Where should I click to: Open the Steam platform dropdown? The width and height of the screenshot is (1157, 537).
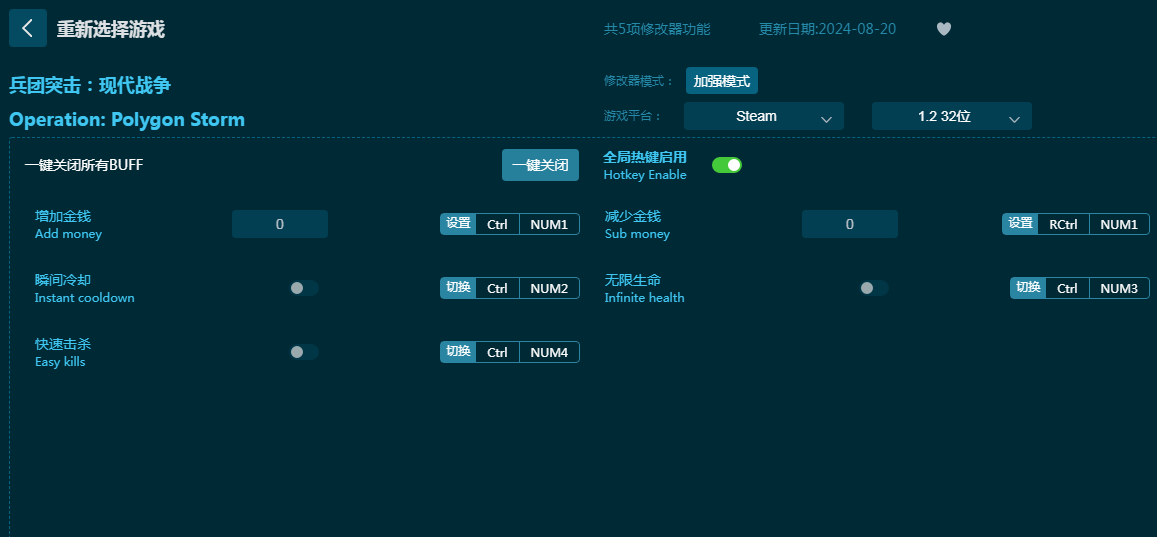tap(763, 116)
